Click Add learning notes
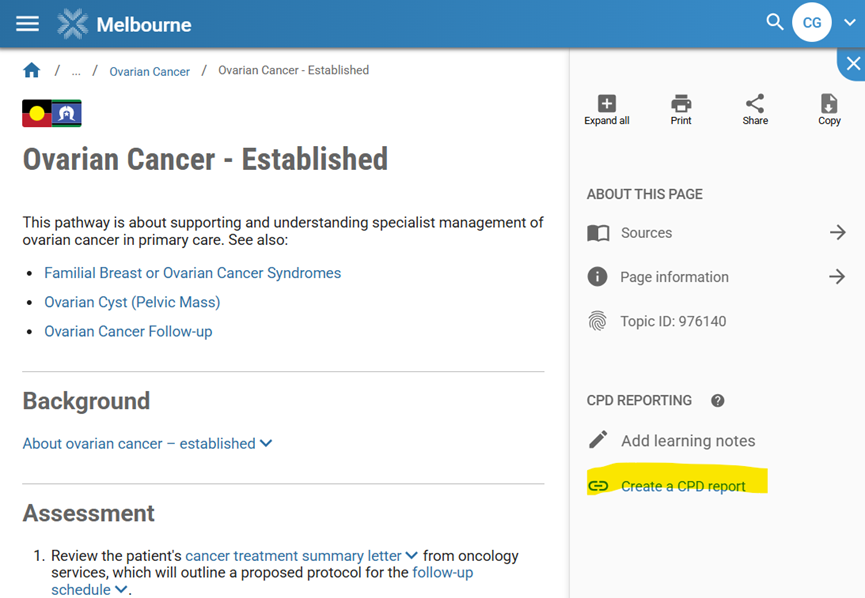 click(687, 441)
